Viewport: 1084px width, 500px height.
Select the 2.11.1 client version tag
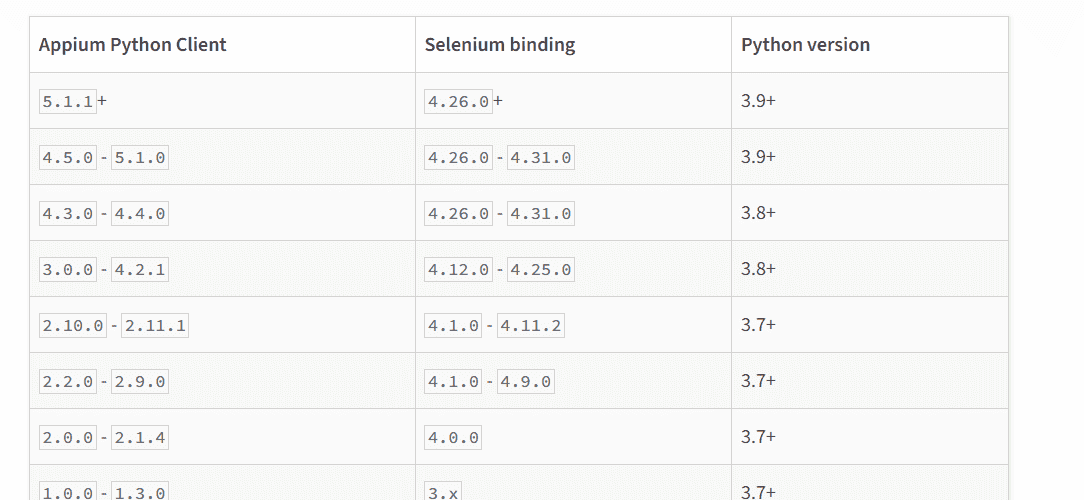(x=155, y=325)
